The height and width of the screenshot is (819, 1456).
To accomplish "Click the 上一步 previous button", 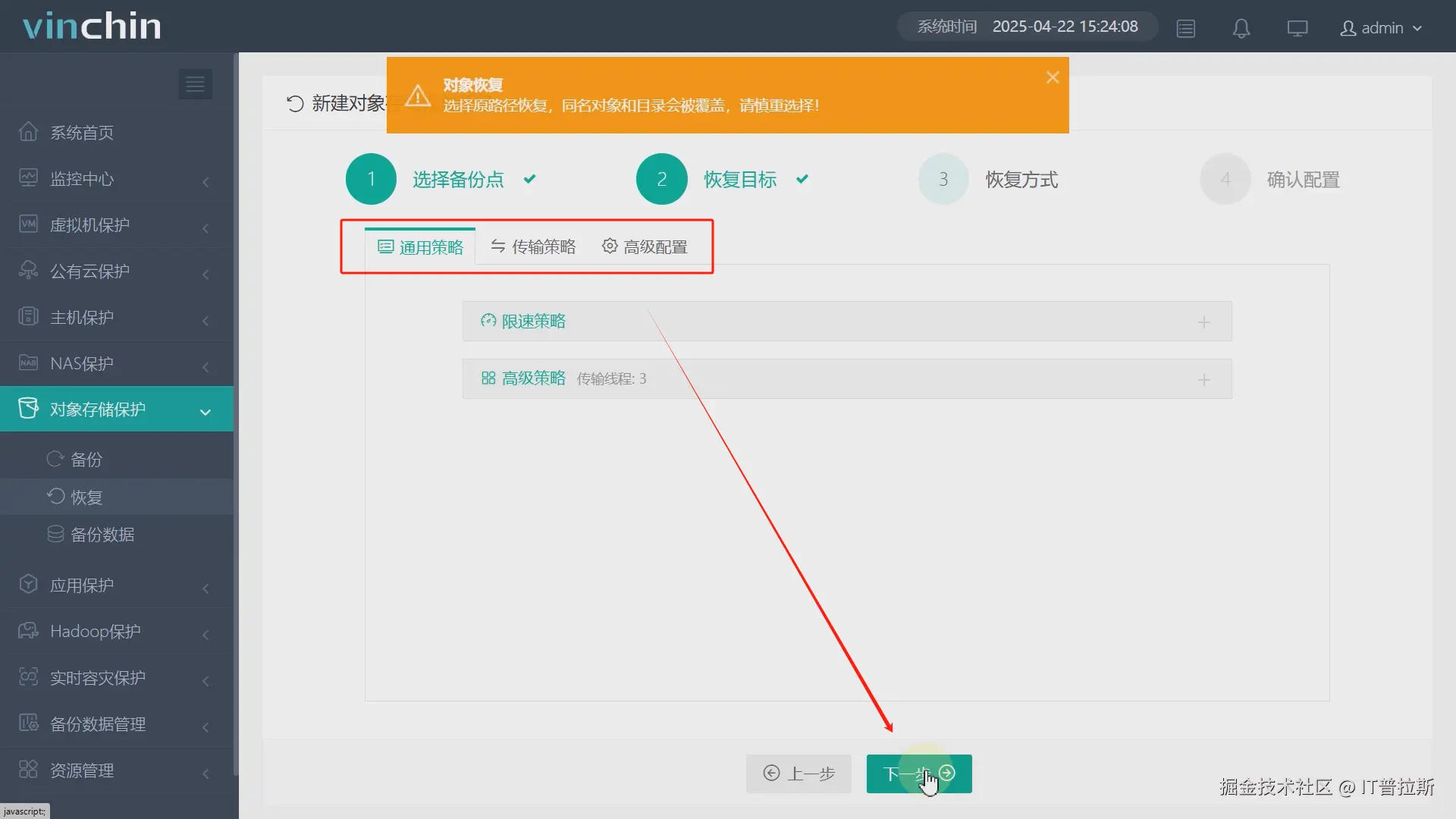I will [799, 773].
